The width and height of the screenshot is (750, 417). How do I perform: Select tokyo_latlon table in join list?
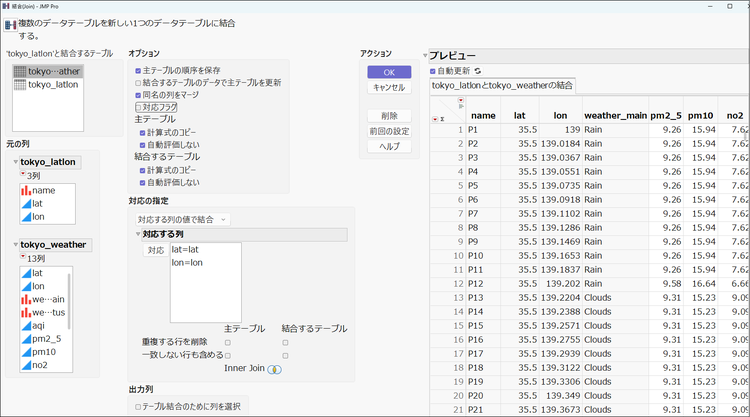48,85
